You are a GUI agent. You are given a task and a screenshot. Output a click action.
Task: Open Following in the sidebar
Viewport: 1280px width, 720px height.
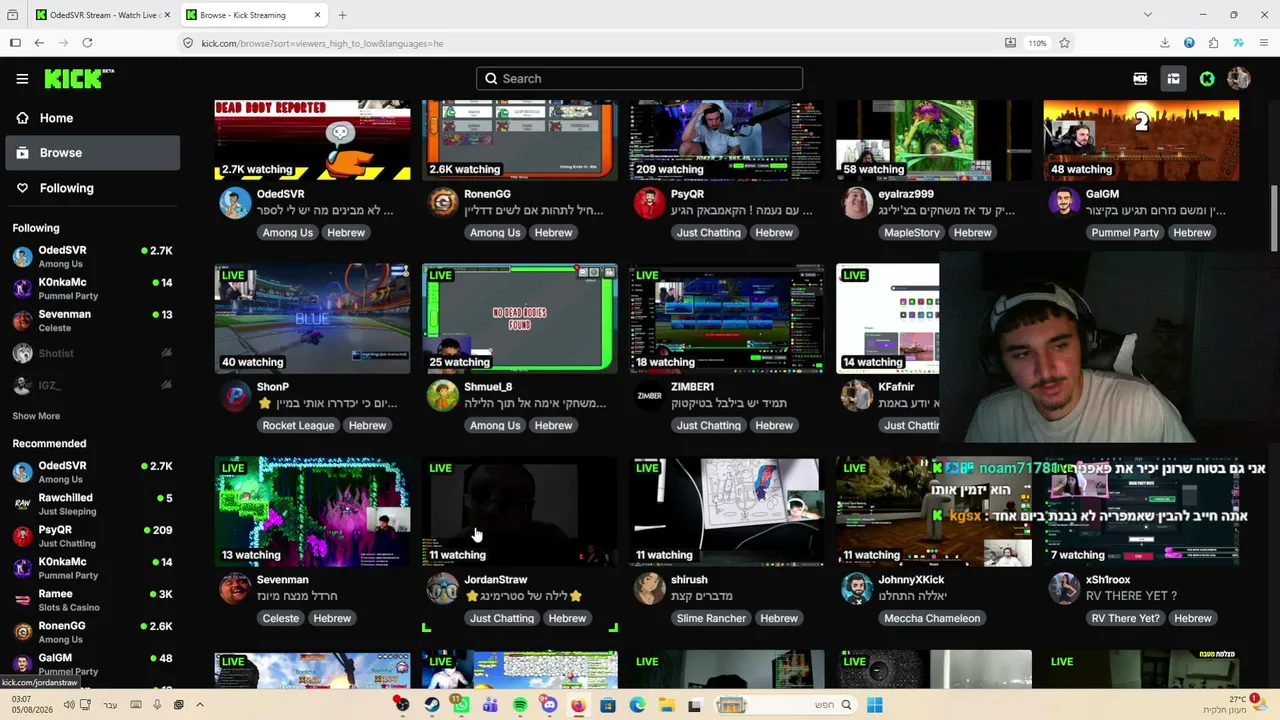(90, 188)
